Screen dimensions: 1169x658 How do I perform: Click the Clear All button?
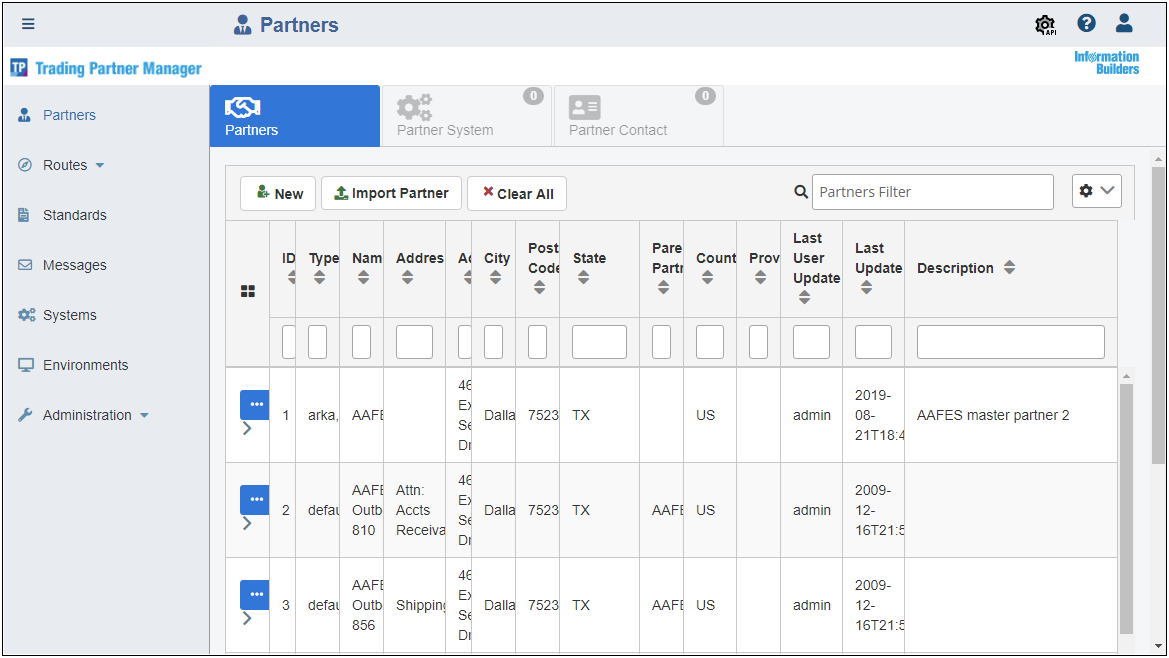tap(517, 193)
